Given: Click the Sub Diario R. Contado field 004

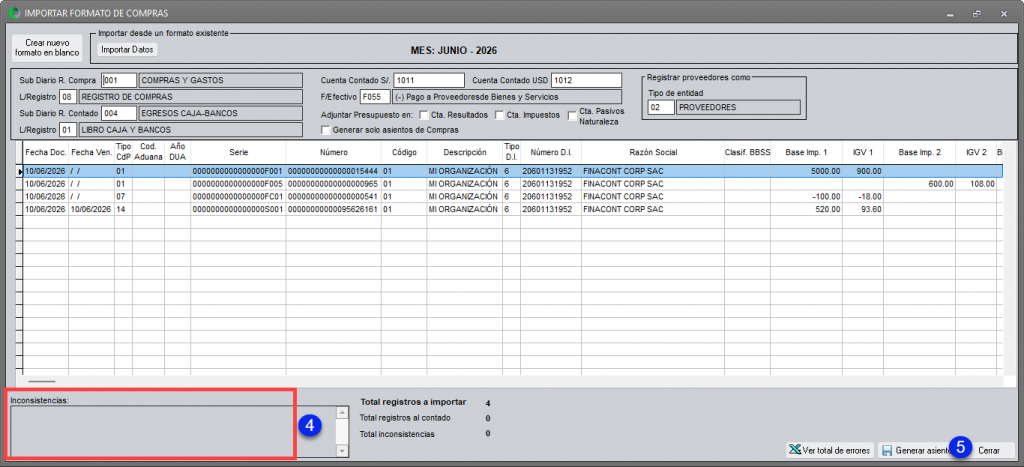Looking at the screenshot, I should (x=120, y=113).
